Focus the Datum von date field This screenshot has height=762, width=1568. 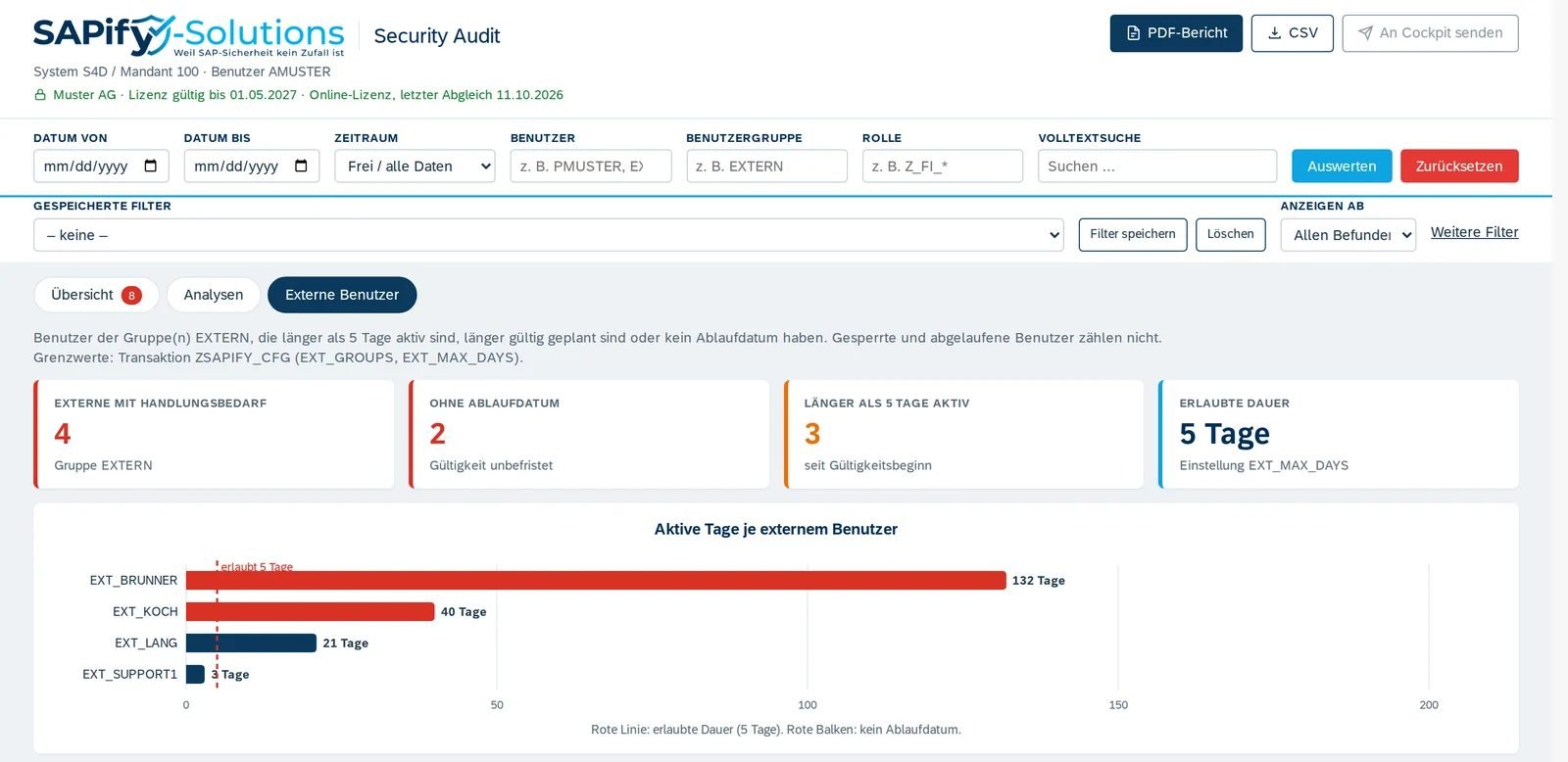pyautogui.click(x=101, y=166)
